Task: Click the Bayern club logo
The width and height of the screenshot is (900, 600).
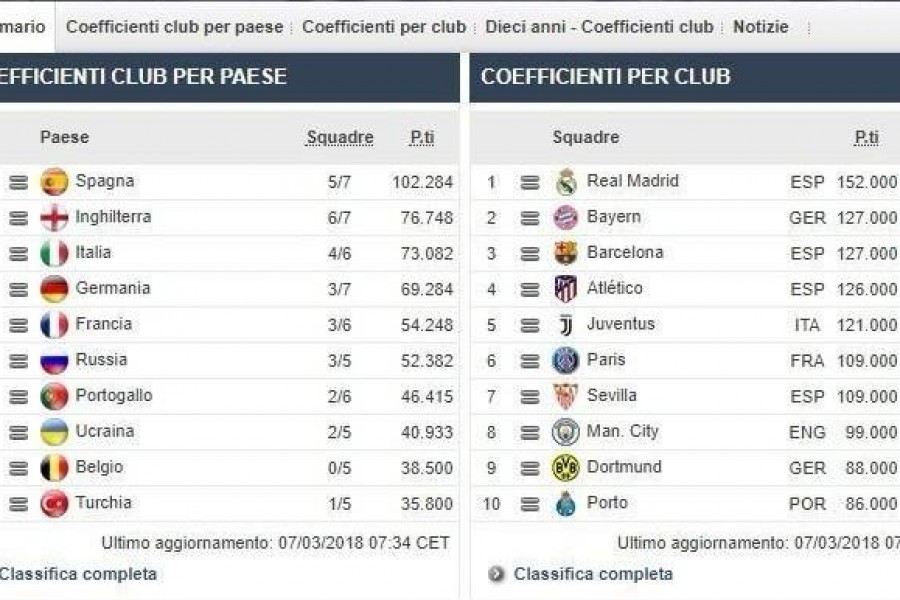Action: [565, 218]
